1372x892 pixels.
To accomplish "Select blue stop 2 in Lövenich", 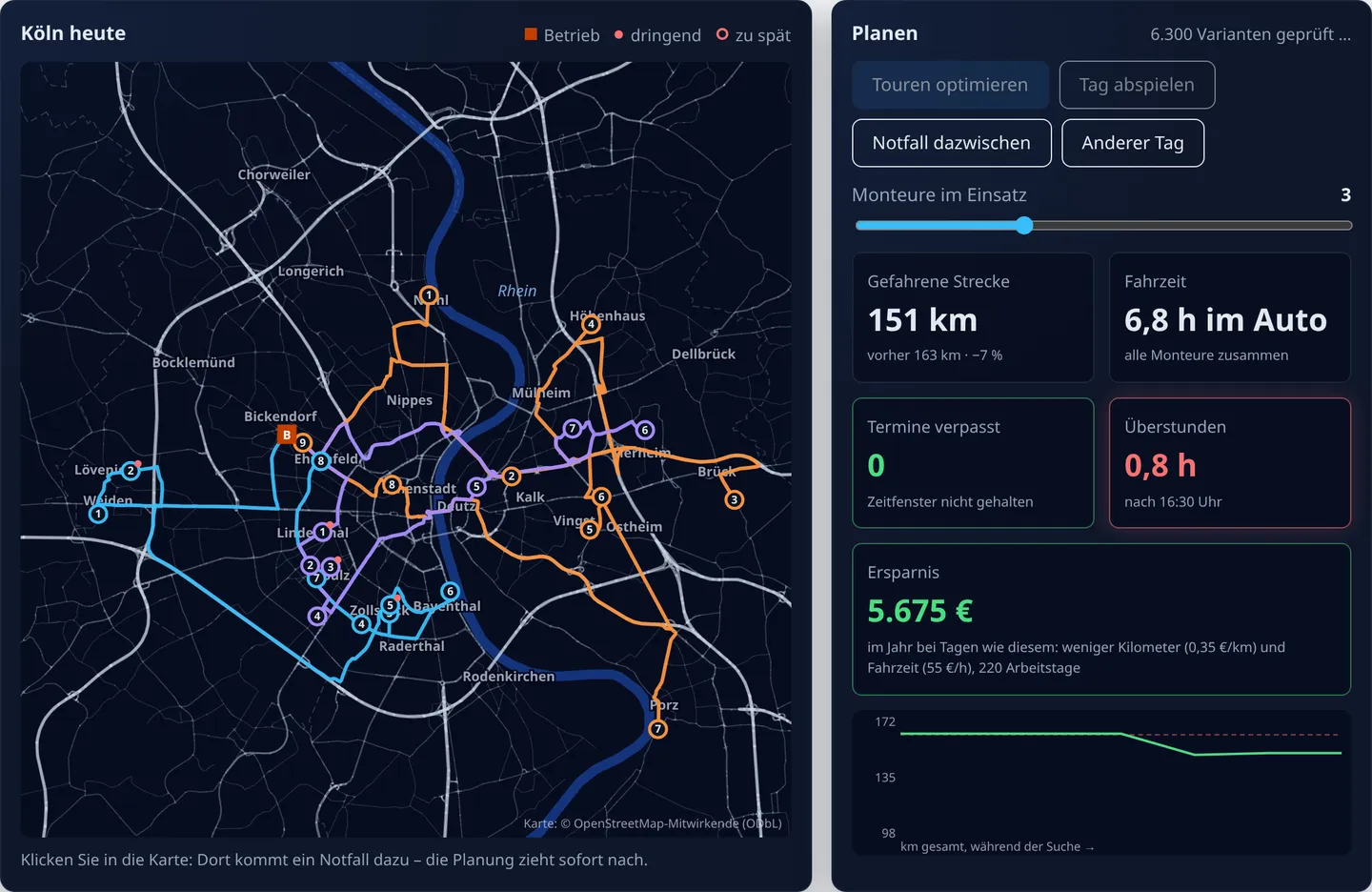I will [x=131, y=471].
